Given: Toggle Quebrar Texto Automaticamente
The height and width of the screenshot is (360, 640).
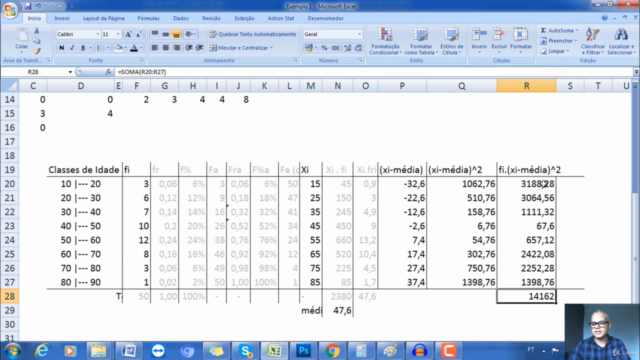Looking at the screenshot, I should (x=253, y=34).
